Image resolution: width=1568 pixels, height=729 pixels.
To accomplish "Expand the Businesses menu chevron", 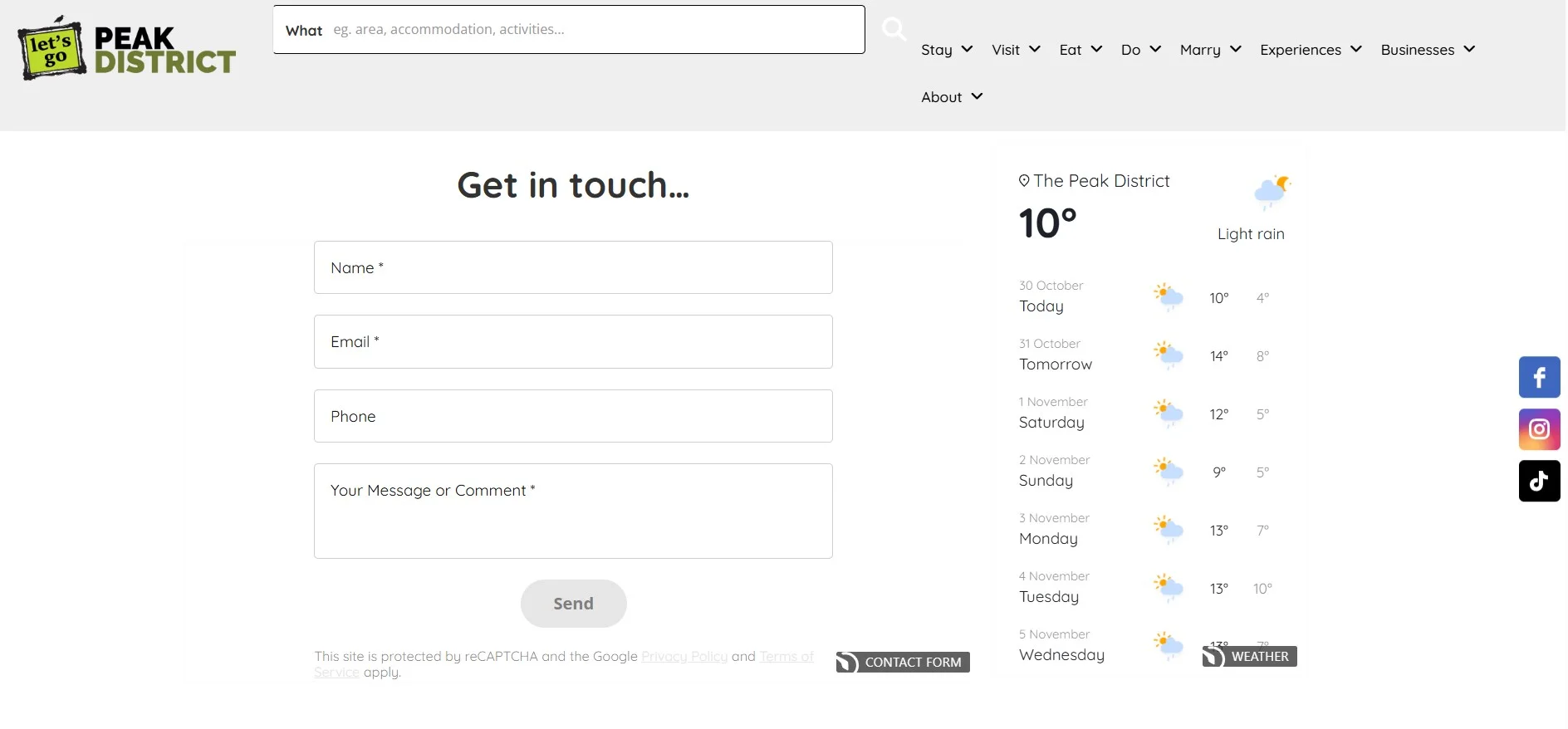I will (x=1469, y=49).
